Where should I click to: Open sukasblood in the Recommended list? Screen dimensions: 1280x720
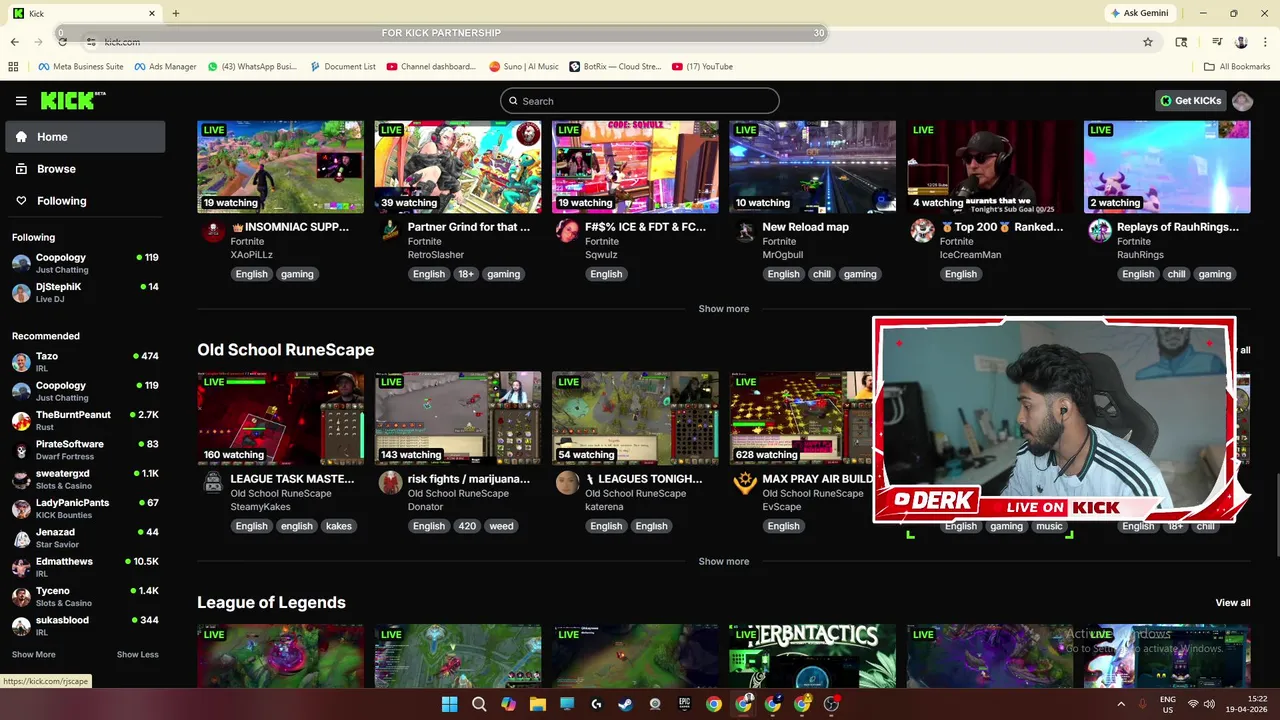(85, 625)
